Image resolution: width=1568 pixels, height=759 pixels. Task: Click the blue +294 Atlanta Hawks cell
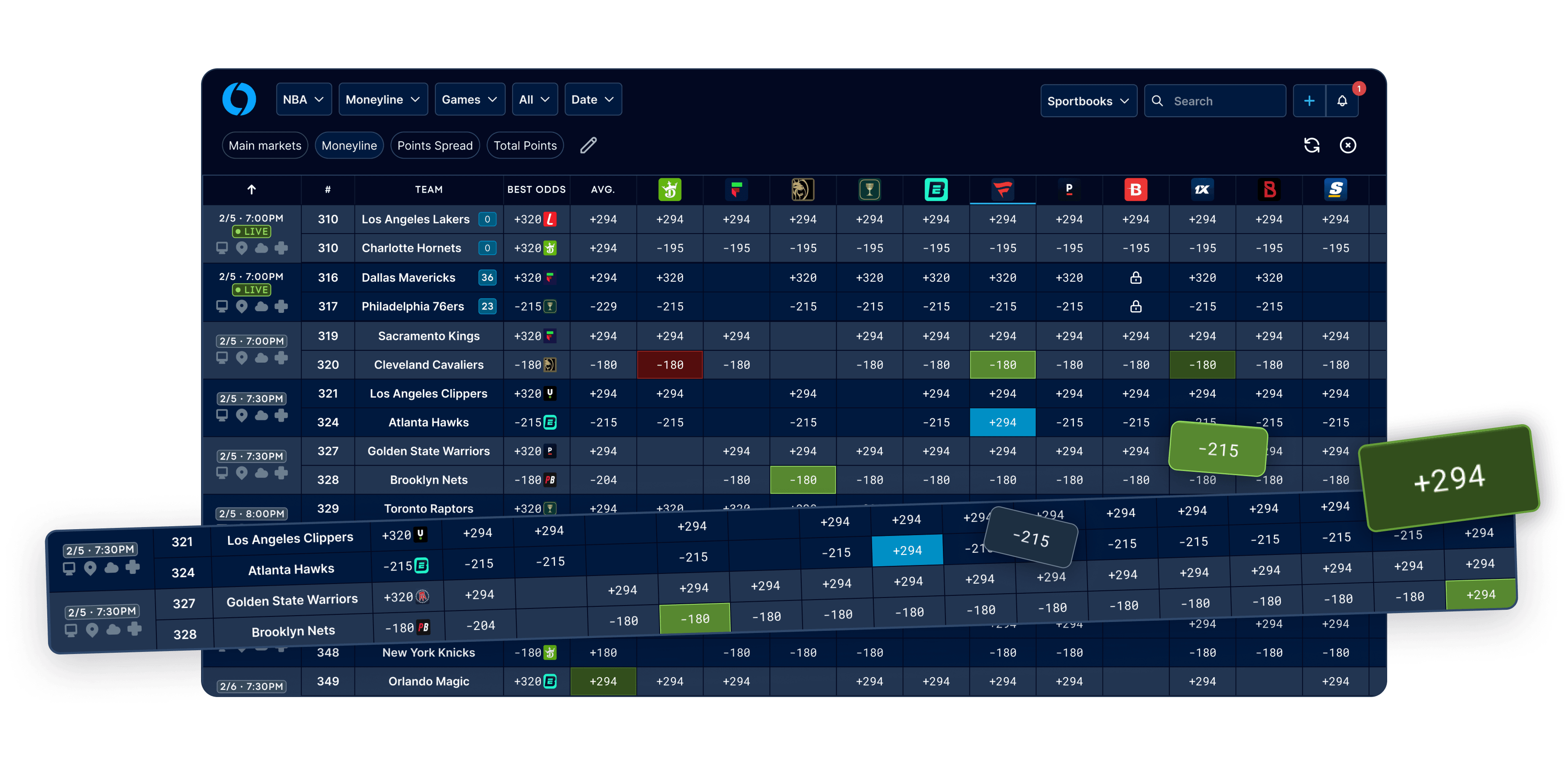(x=1002, y=422)
